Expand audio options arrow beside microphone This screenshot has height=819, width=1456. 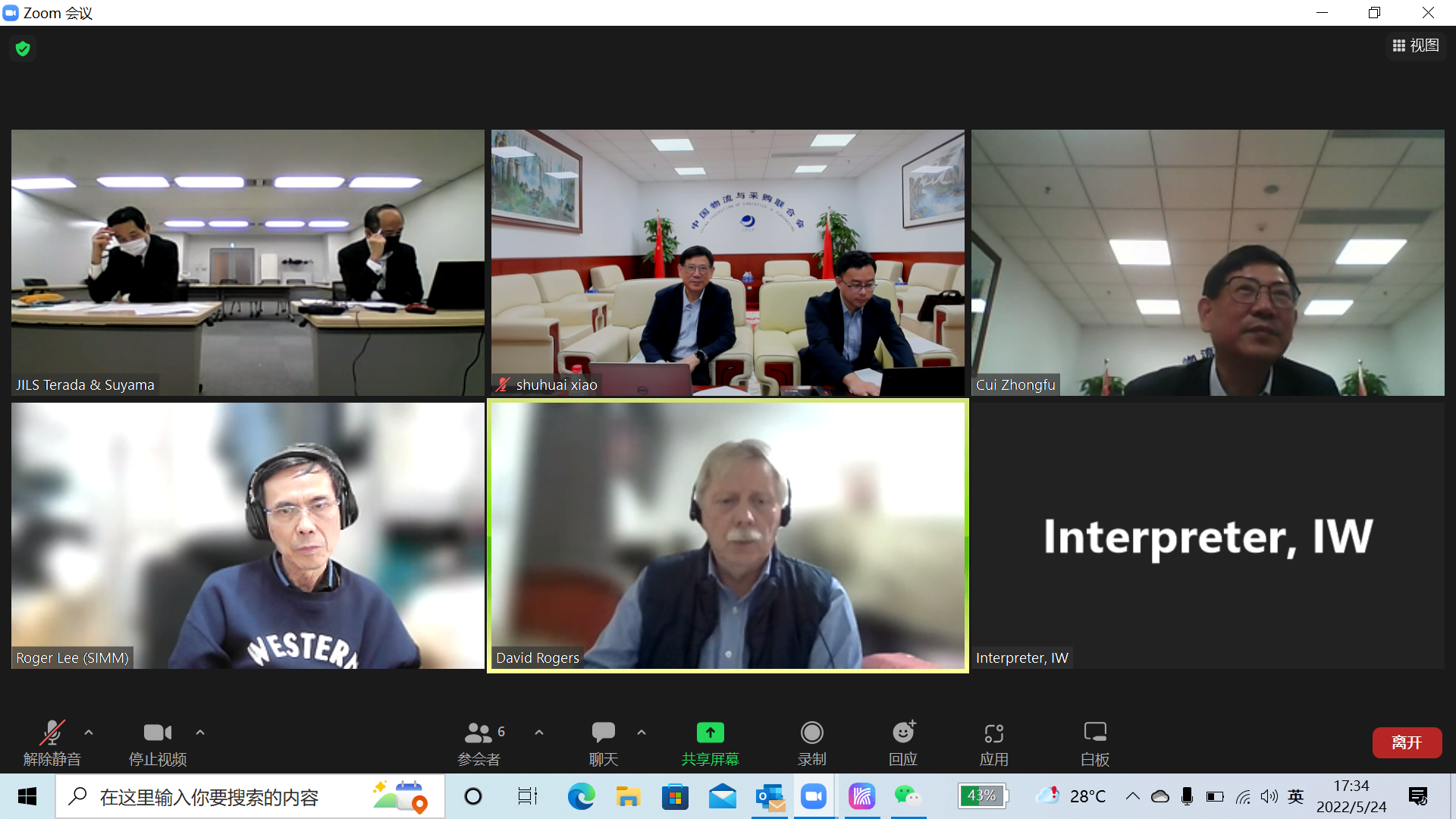[89, 733]
